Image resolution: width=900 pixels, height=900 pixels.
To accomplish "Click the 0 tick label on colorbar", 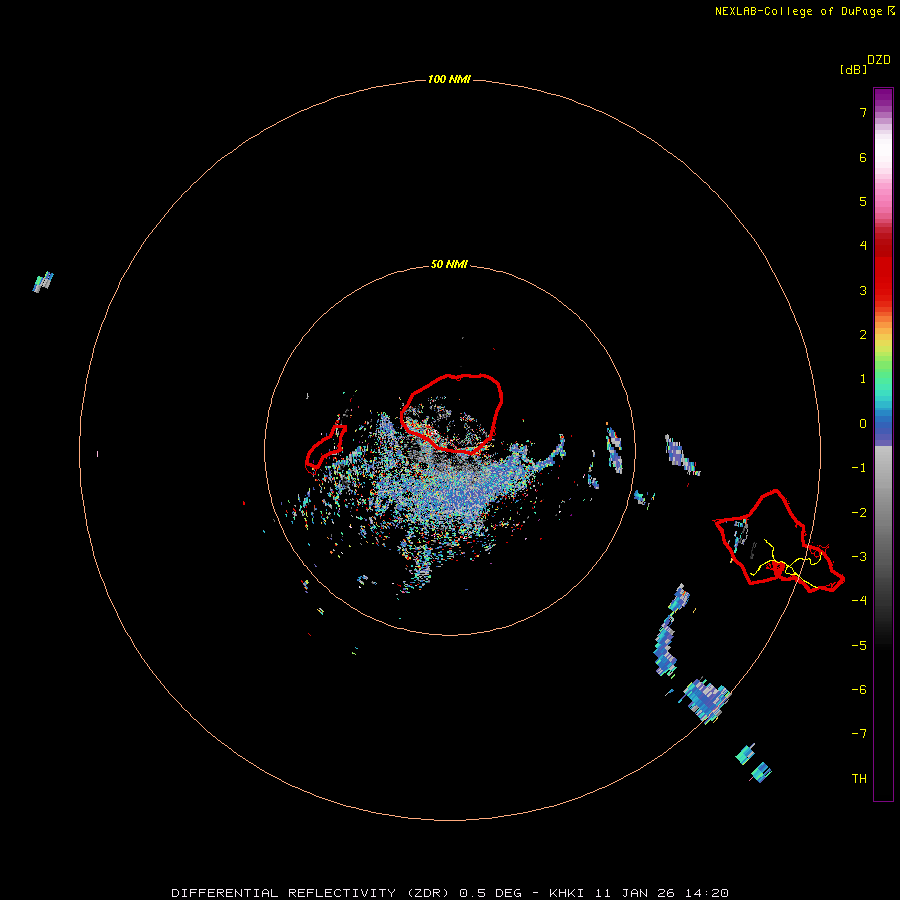I will 863,424.
